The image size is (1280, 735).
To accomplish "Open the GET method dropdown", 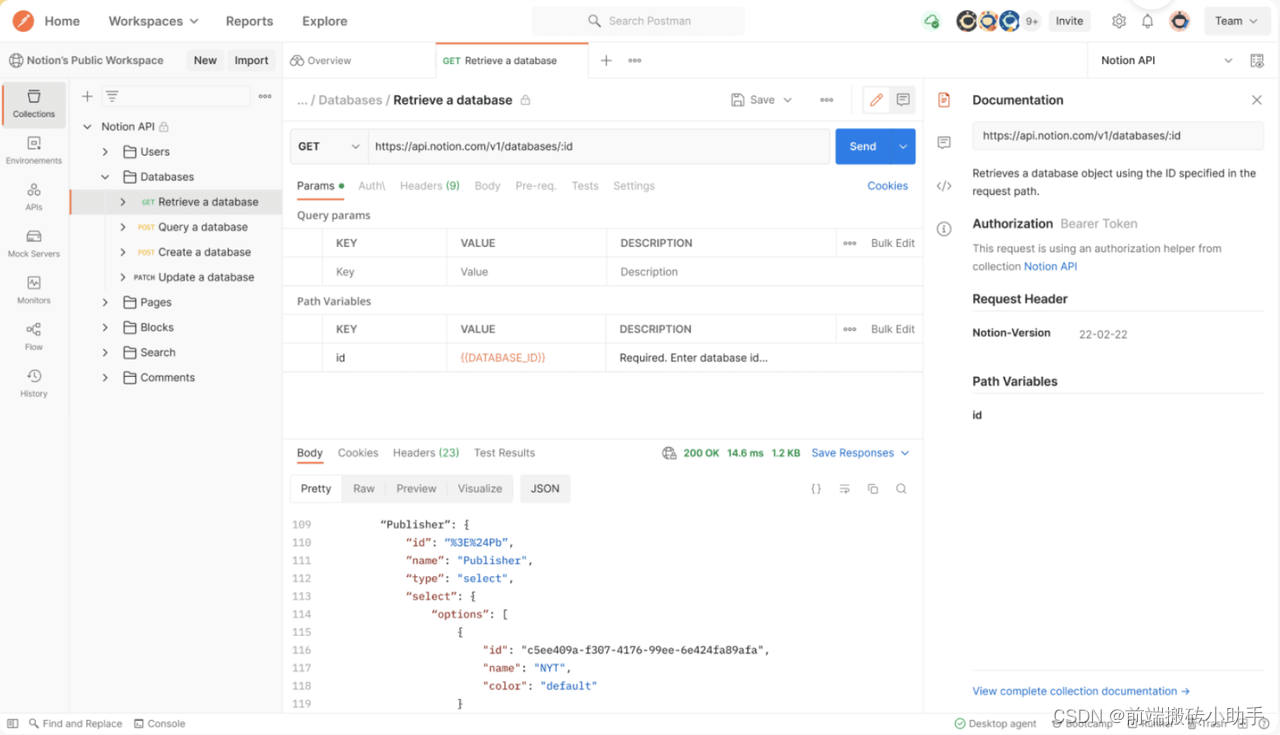I will click(329, 146).
